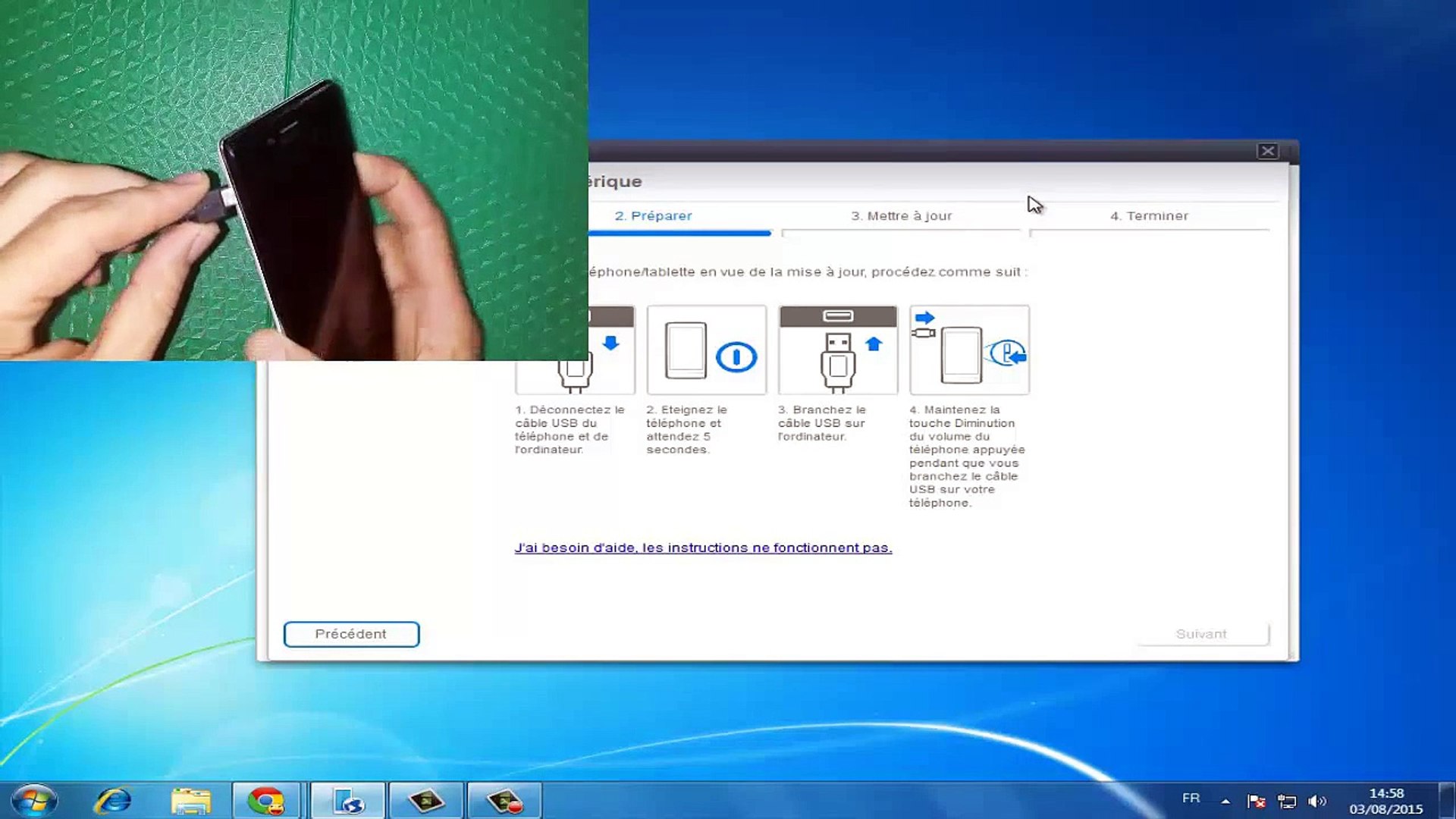
Task: Show hidden system tray icons
Action: point(1225,801)
